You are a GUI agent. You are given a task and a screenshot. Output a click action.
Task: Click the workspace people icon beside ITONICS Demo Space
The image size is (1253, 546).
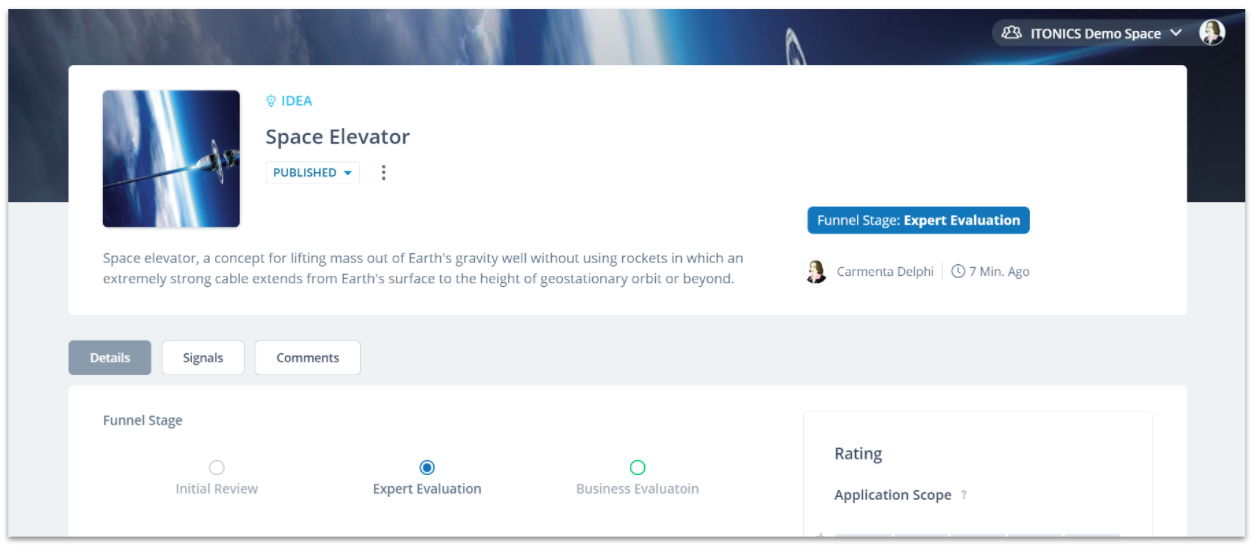click(1013, 33)
